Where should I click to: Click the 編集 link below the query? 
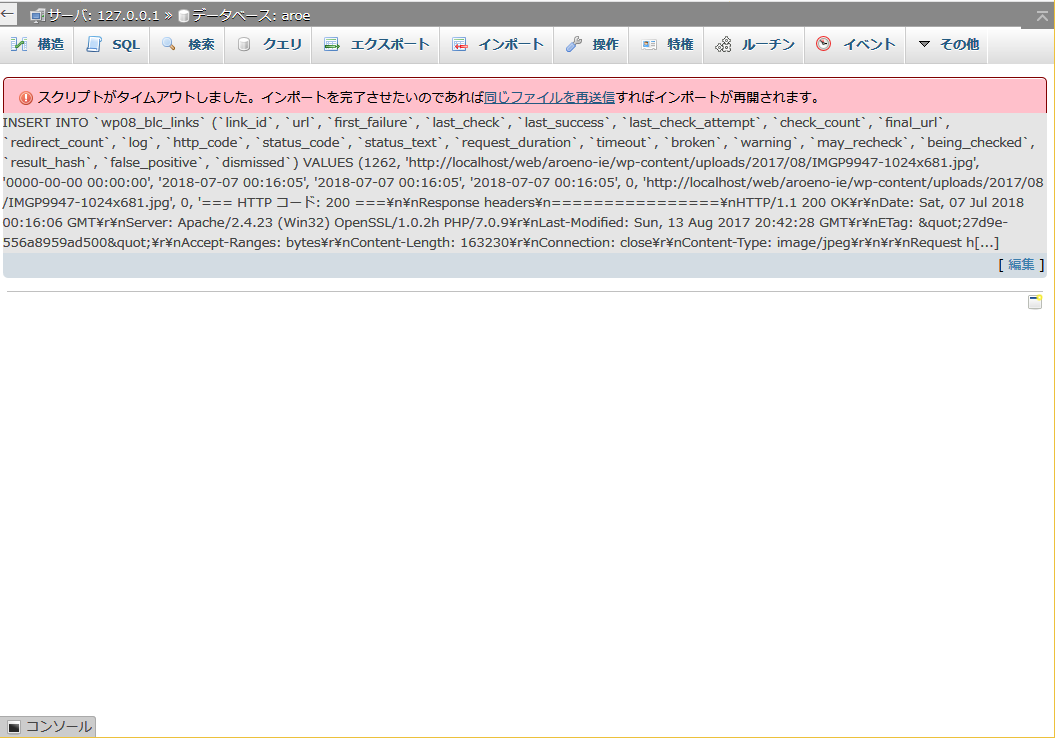(x=1021, y=264)
